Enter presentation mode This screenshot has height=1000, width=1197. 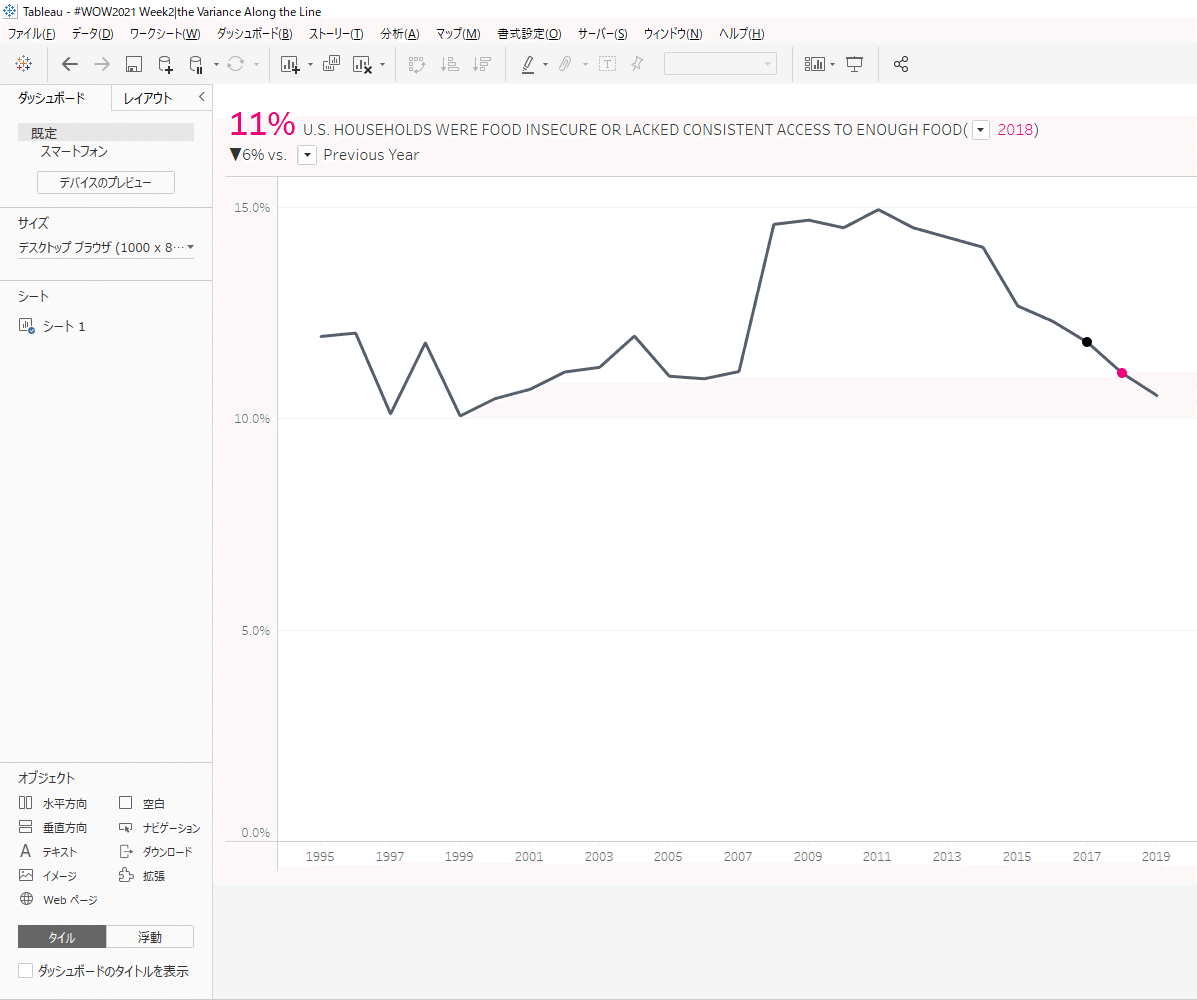tap(855, 64)
